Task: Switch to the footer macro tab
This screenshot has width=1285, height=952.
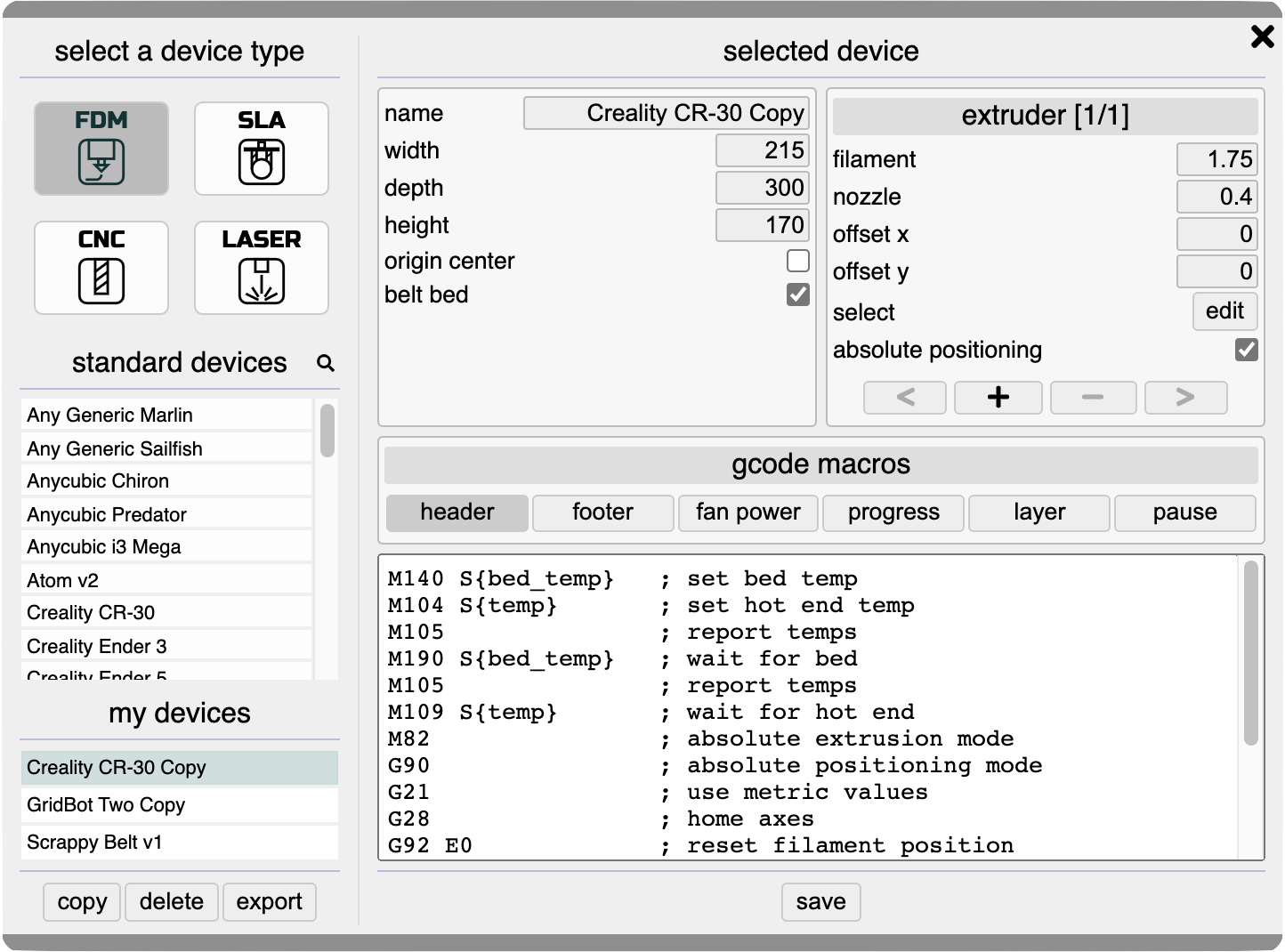Action: point(602,512)
